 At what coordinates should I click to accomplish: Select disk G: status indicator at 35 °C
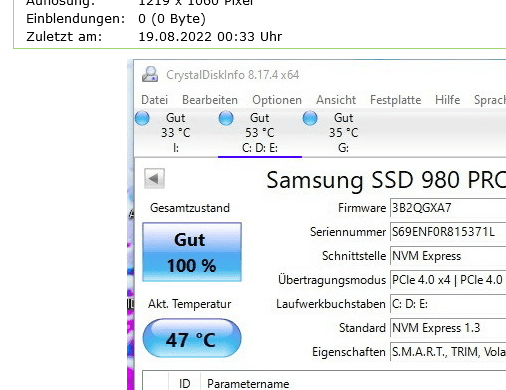tap(310, 118)
